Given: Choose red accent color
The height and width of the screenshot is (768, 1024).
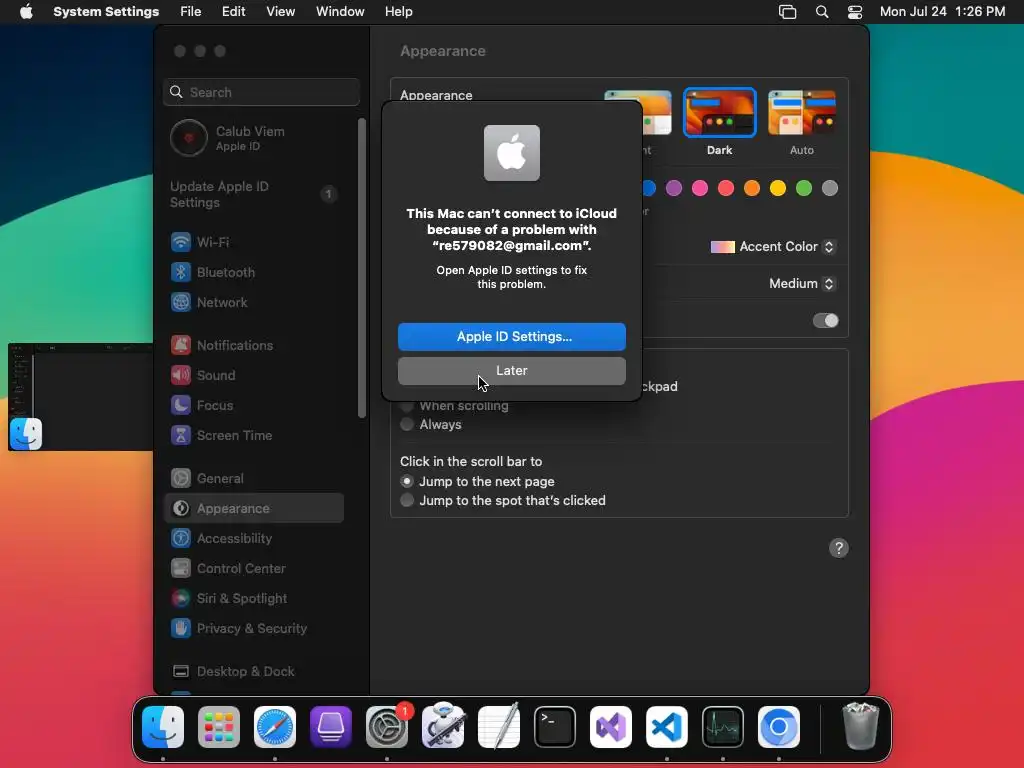Looking at the screenshot, I should click(x=726, y=188).
